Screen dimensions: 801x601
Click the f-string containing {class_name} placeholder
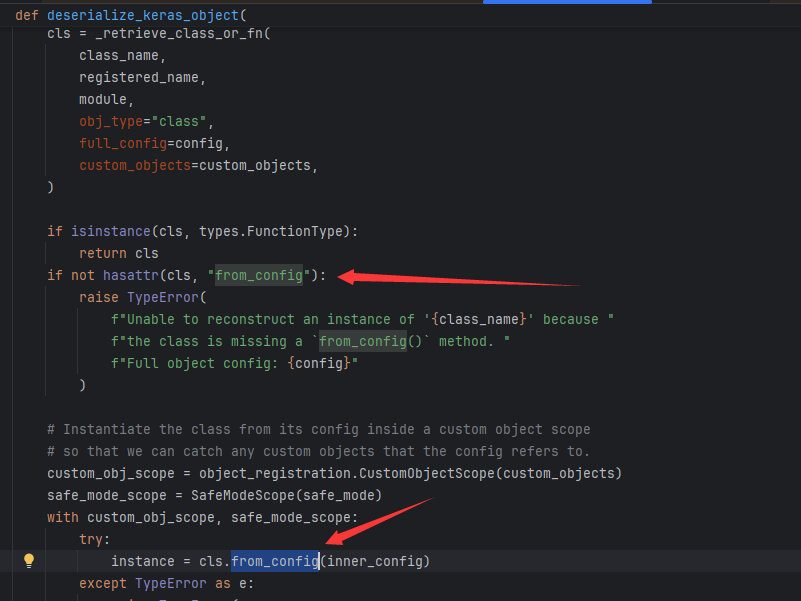360,319
